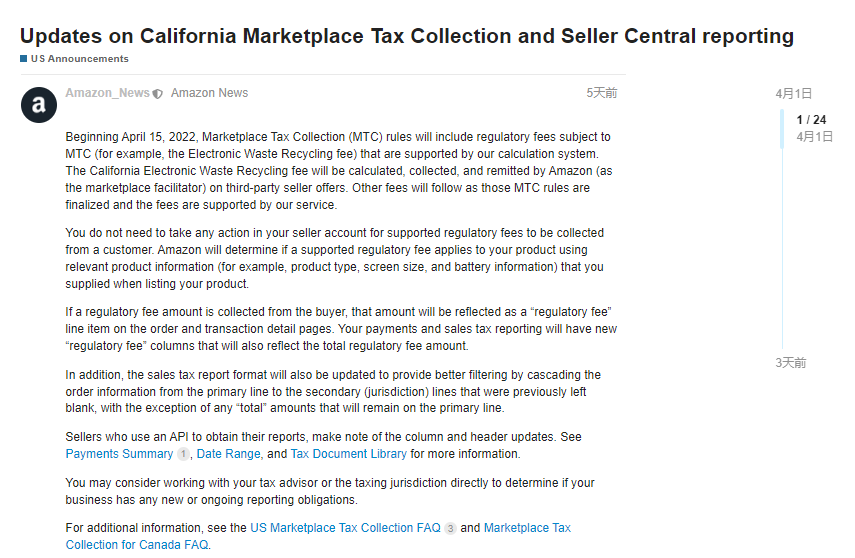The height and width of the screenshot is (558, 855).
Task: Click the 1 / 24 post counter
Action: [x=811, y=119]
